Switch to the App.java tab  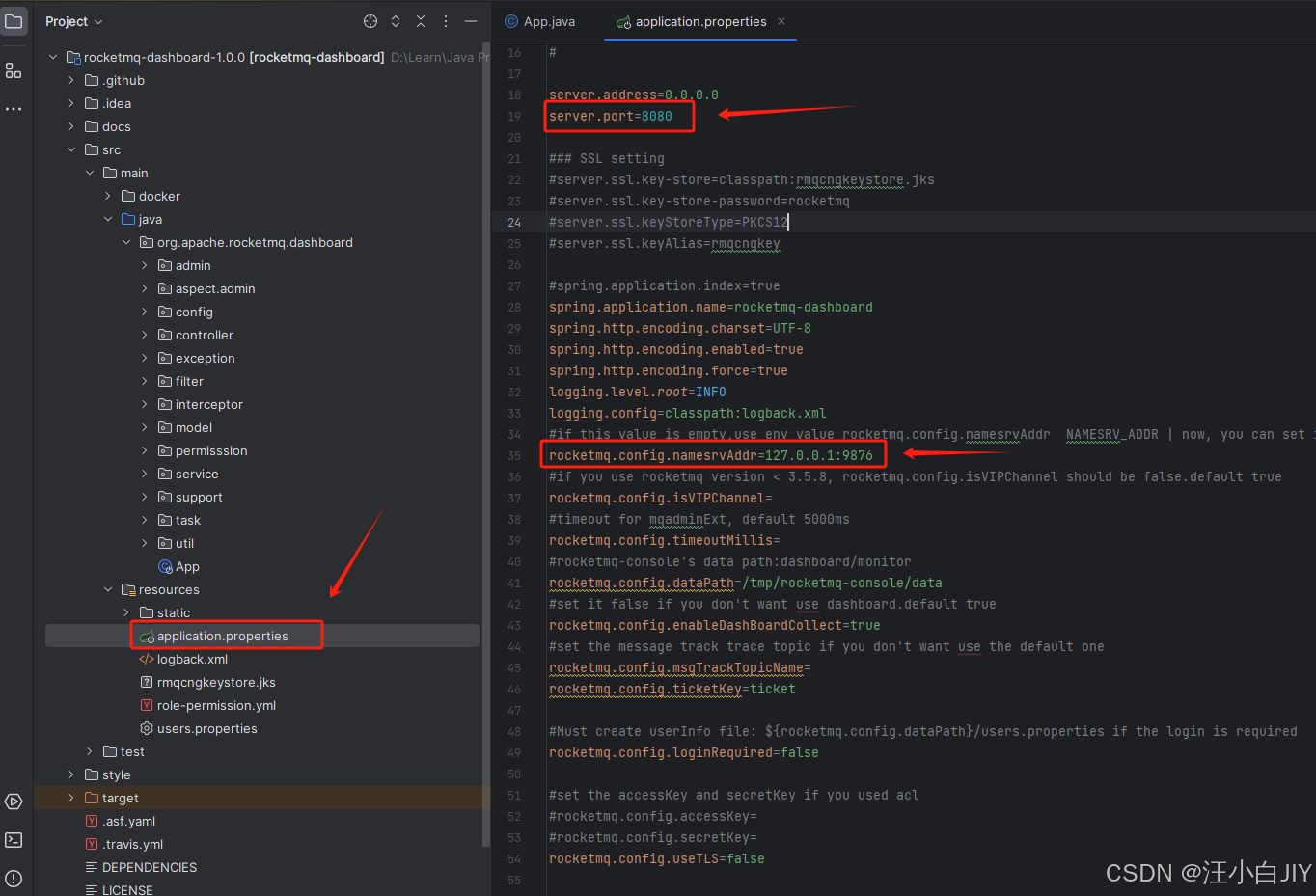[538, 19]
